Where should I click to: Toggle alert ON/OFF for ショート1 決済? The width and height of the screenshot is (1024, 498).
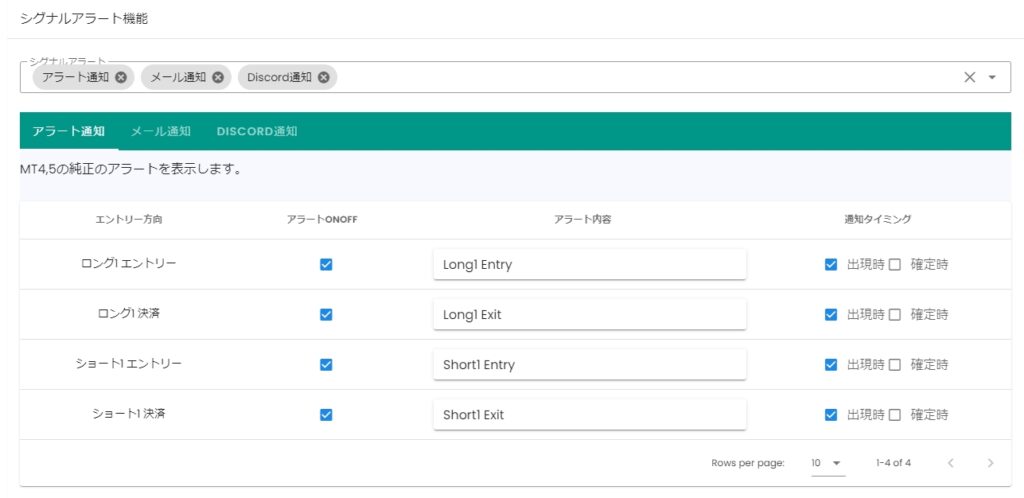(326, 415)
